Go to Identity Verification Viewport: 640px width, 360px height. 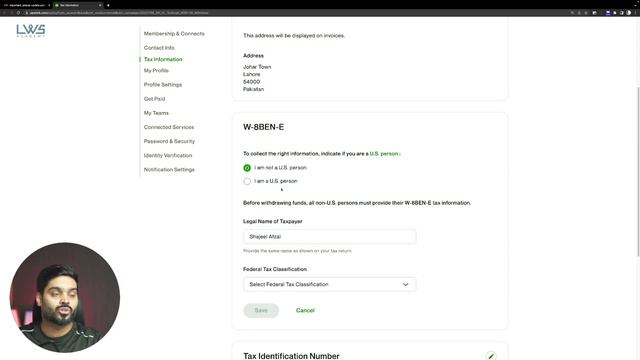(x=168, y=156)
